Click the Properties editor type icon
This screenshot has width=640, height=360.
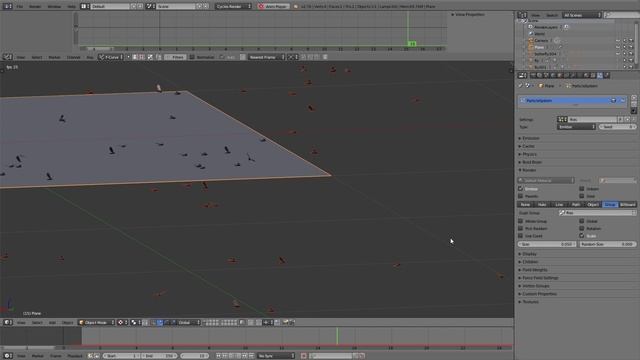point(522,76)
